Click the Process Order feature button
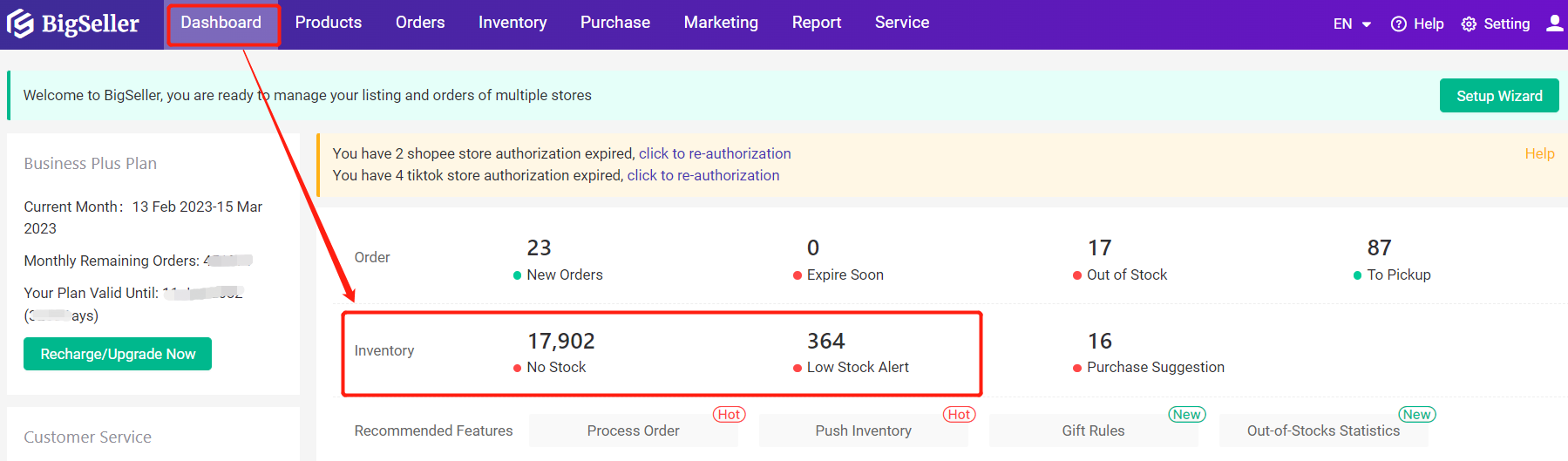 [x=634, y=430]
